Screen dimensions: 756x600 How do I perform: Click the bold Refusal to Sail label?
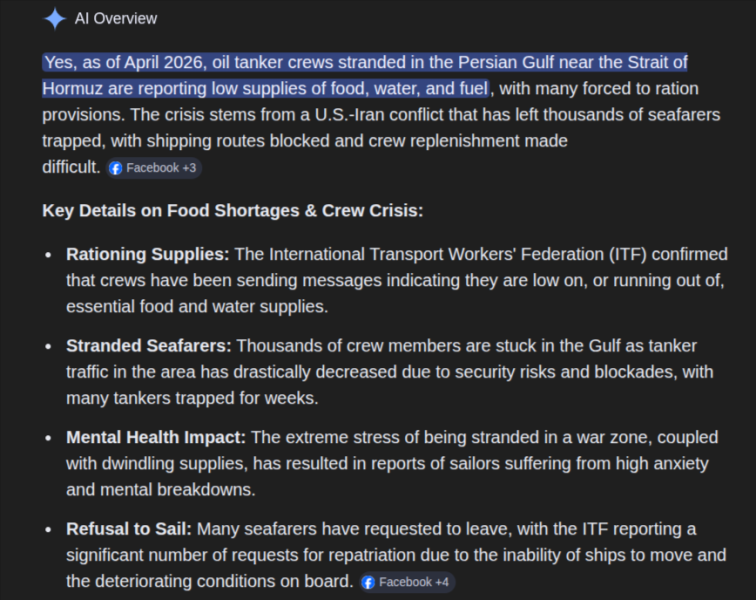[129, 529]
